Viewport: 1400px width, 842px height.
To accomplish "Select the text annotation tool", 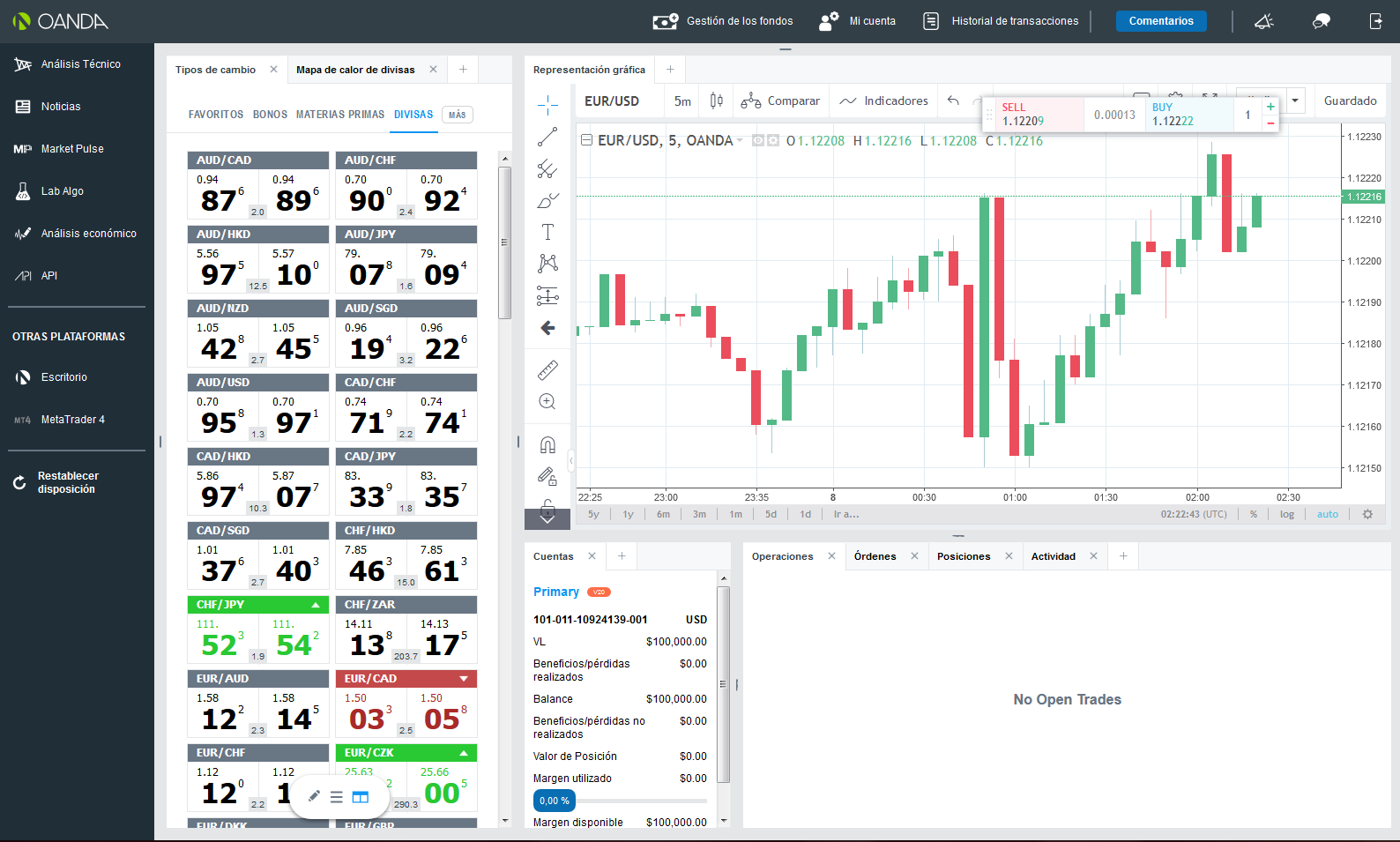I will tap(547, 232).
